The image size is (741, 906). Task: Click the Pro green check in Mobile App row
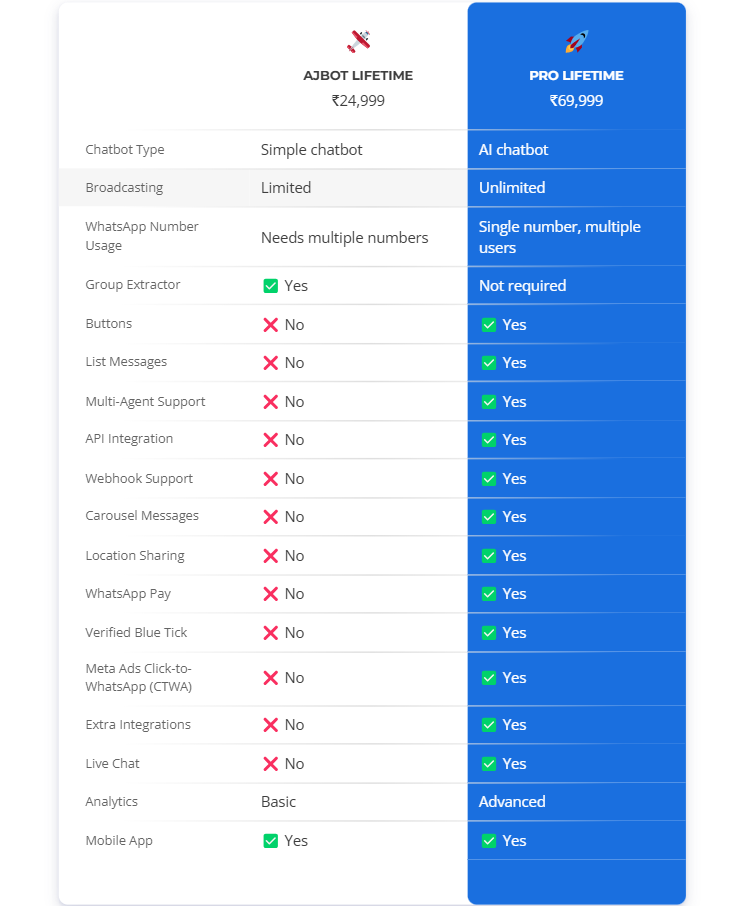[x=489, y=841]
